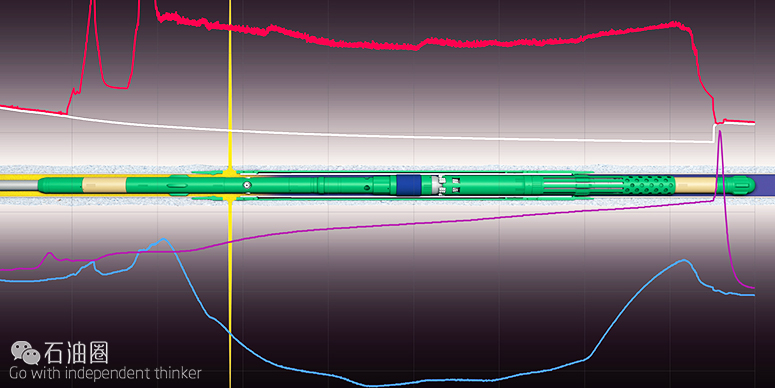Click the perforated green screen section
Image resolution: width=775 pixels, height=388 pixels.
(648, 185)
